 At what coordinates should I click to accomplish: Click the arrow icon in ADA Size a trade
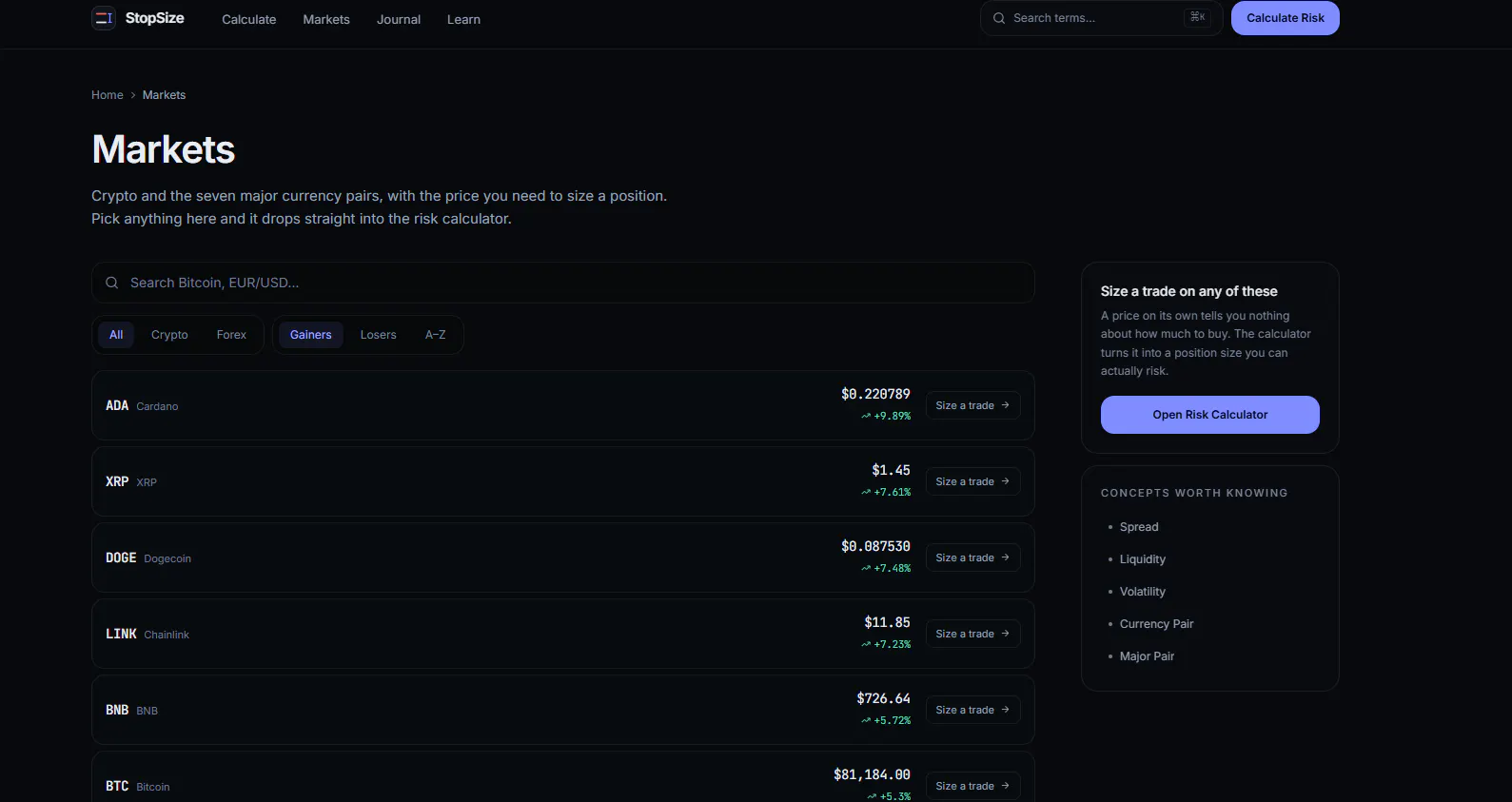coord(1005,405)
